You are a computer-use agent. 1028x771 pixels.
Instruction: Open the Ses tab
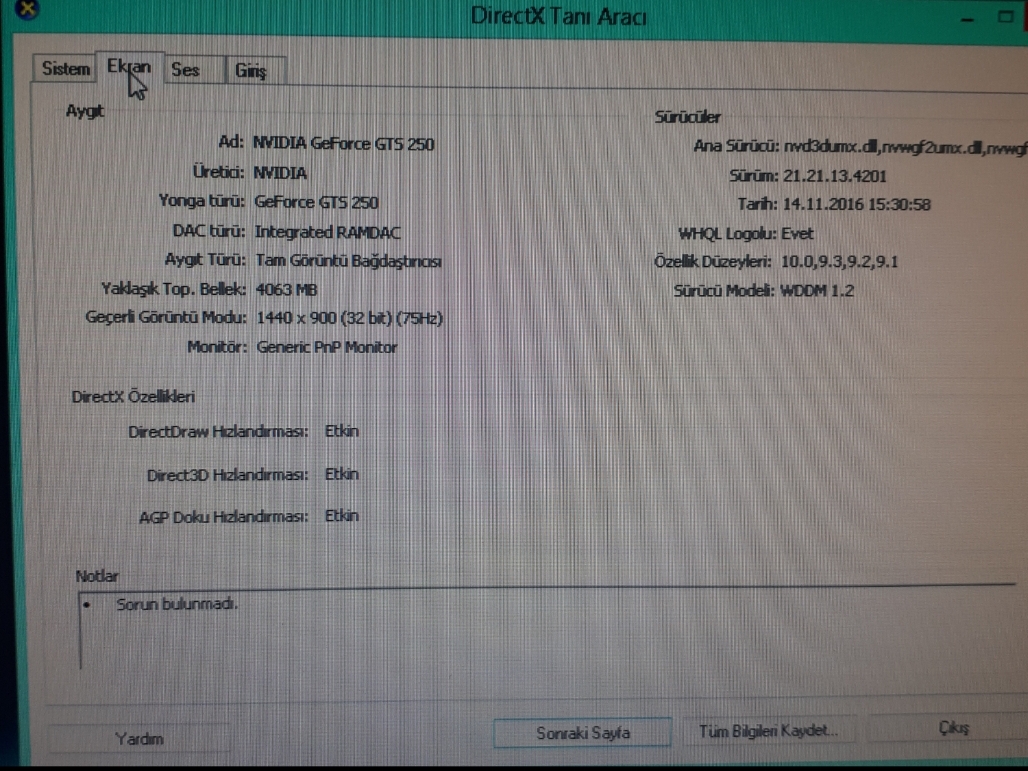pos(193,69)
